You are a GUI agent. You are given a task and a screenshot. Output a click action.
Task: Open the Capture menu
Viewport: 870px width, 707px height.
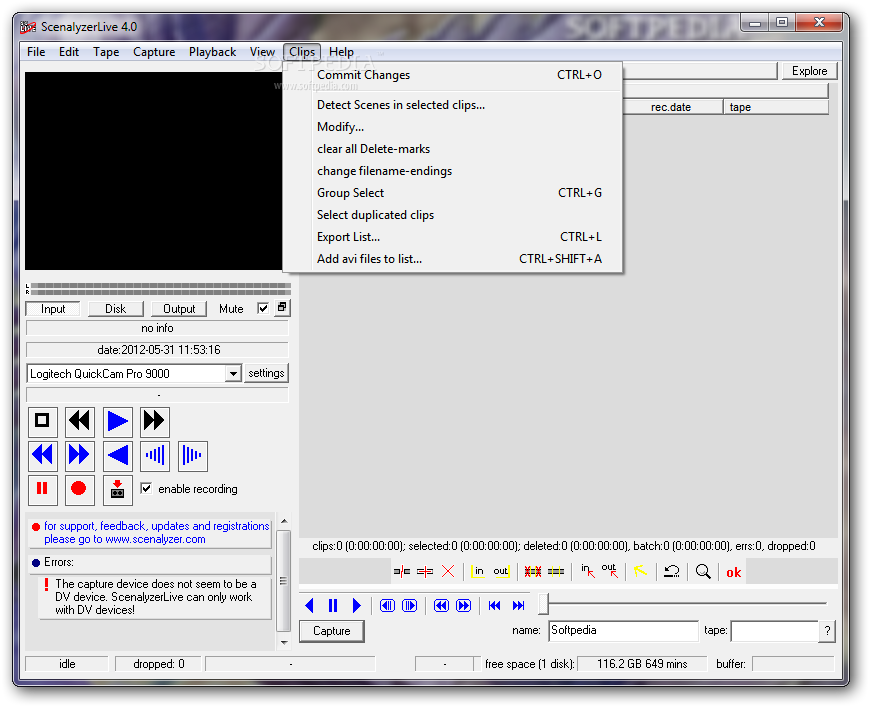(x=154, y=52)
